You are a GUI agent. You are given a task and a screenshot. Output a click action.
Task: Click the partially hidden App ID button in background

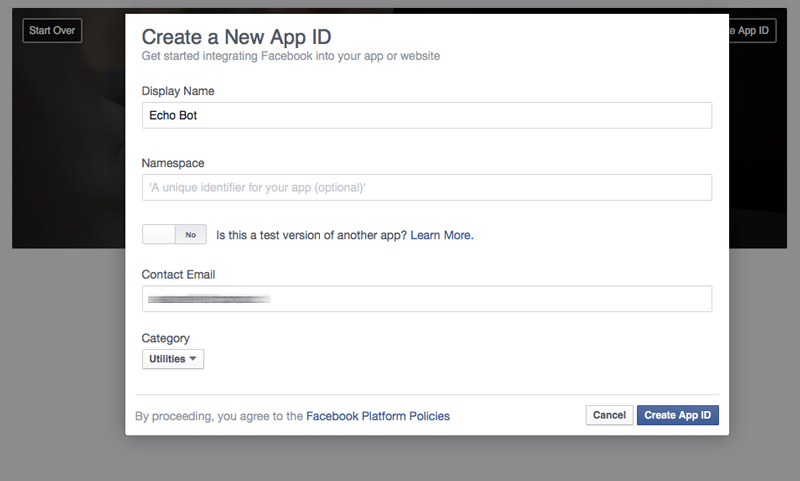752,31
